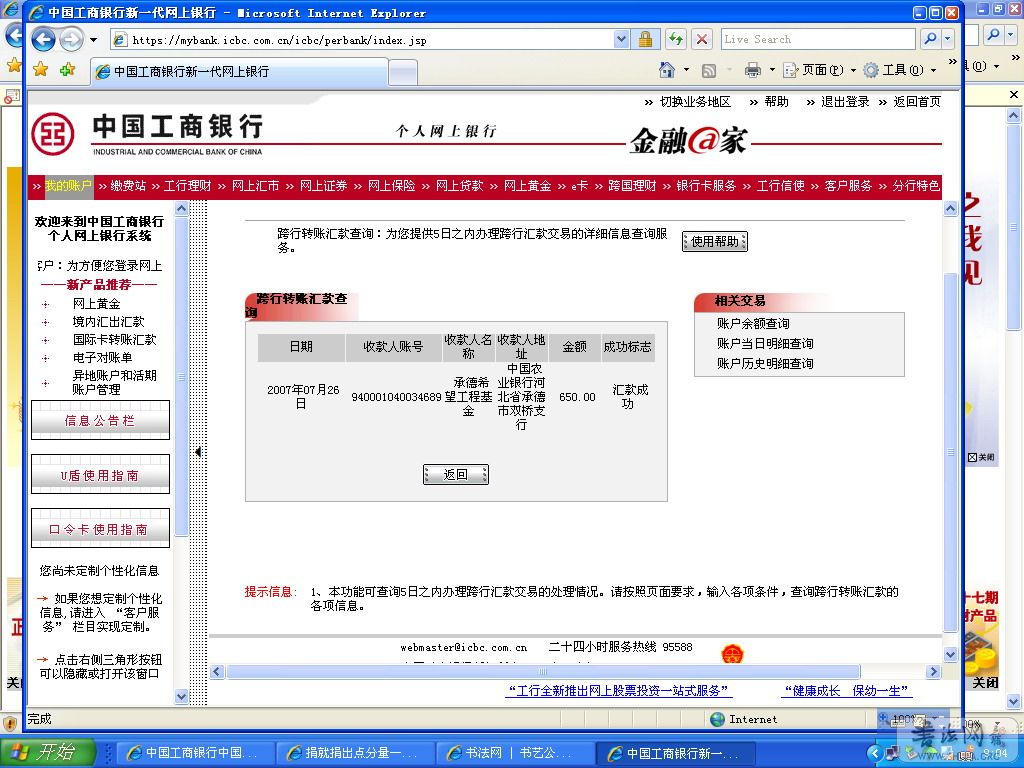Open the 工具 (Tools) menu
Screen dimensions: 1024x768
(x=901, y=70)
